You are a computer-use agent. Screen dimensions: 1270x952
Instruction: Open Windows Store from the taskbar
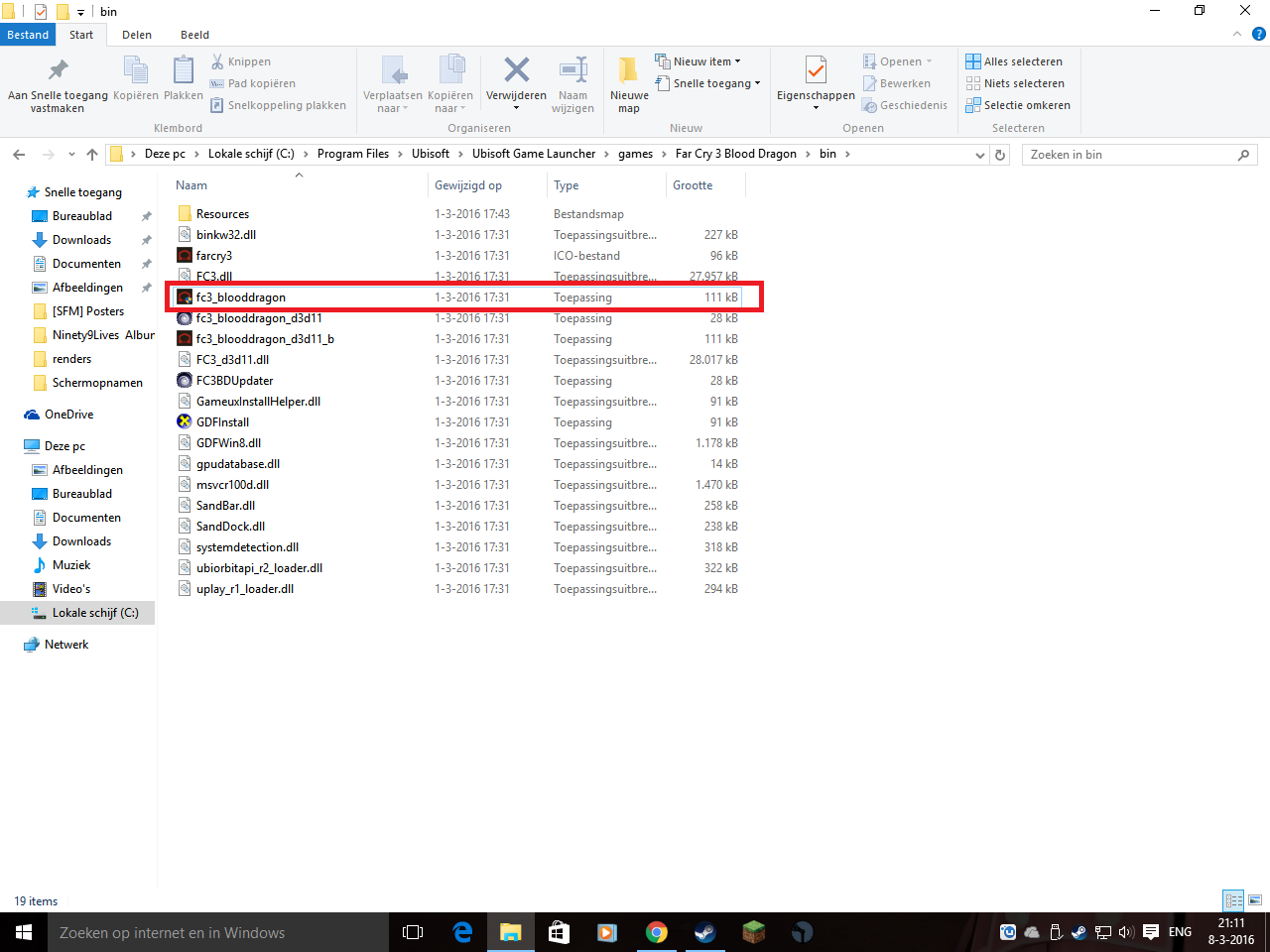click(x=559, y=932)
